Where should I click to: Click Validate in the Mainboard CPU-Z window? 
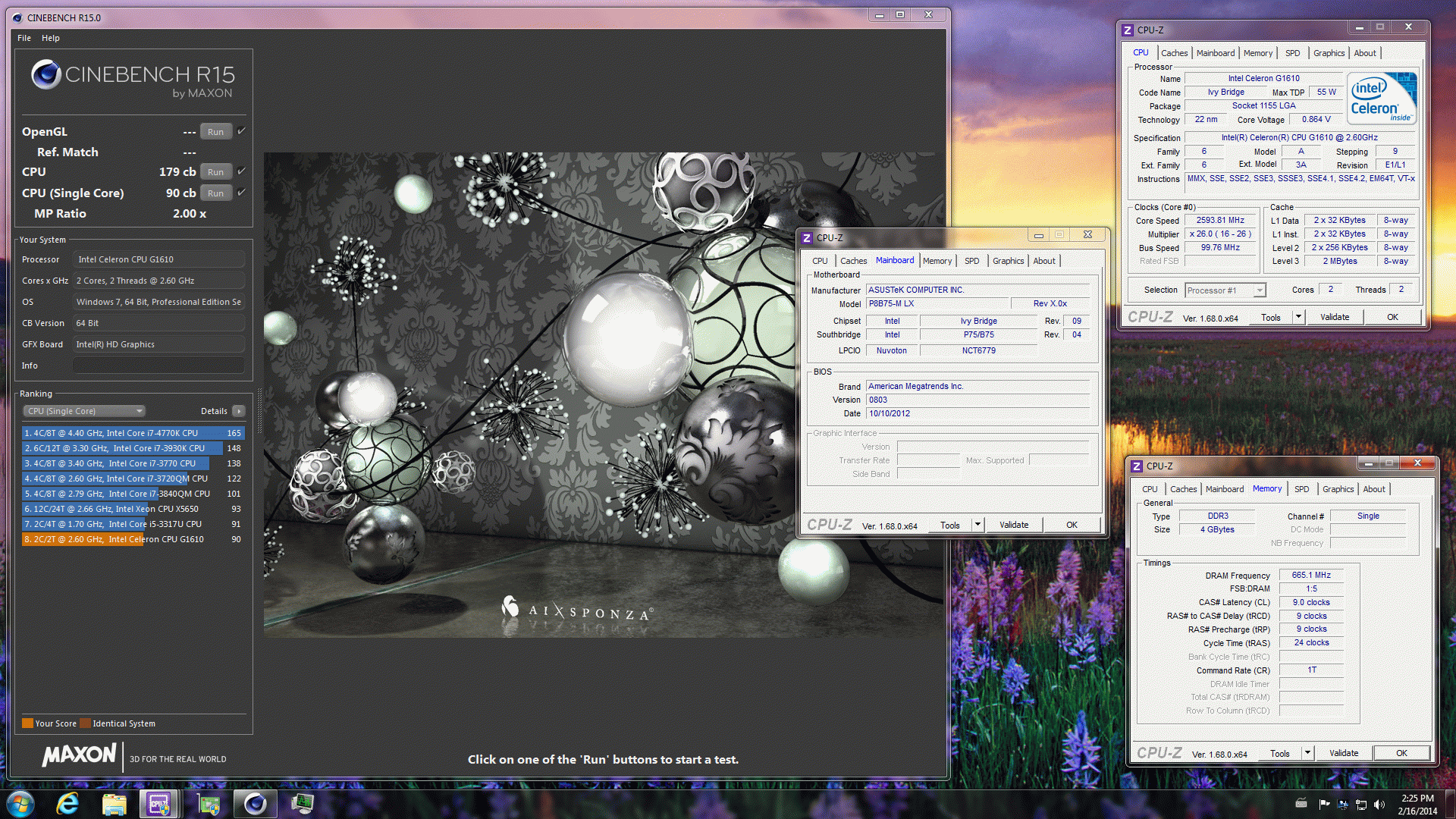(1014, 525)
